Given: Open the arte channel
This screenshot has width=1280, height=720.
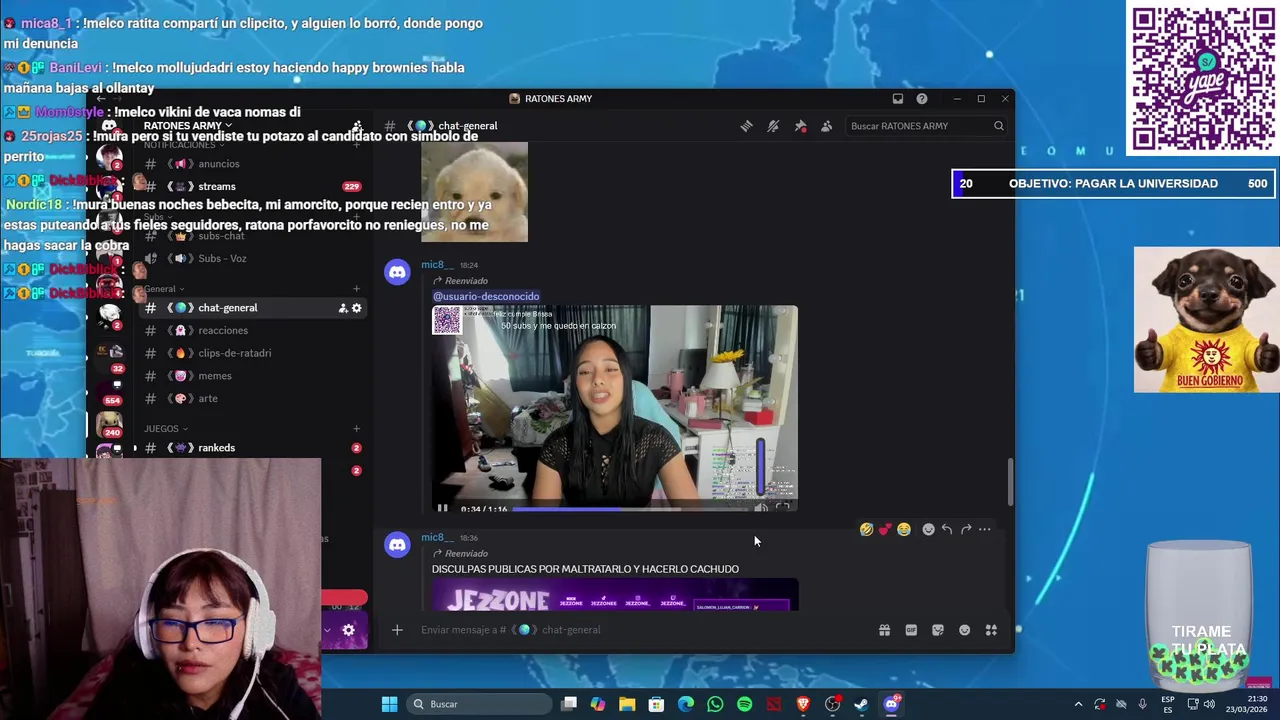Looking at the screenshot, I should (x=254, y=399).
